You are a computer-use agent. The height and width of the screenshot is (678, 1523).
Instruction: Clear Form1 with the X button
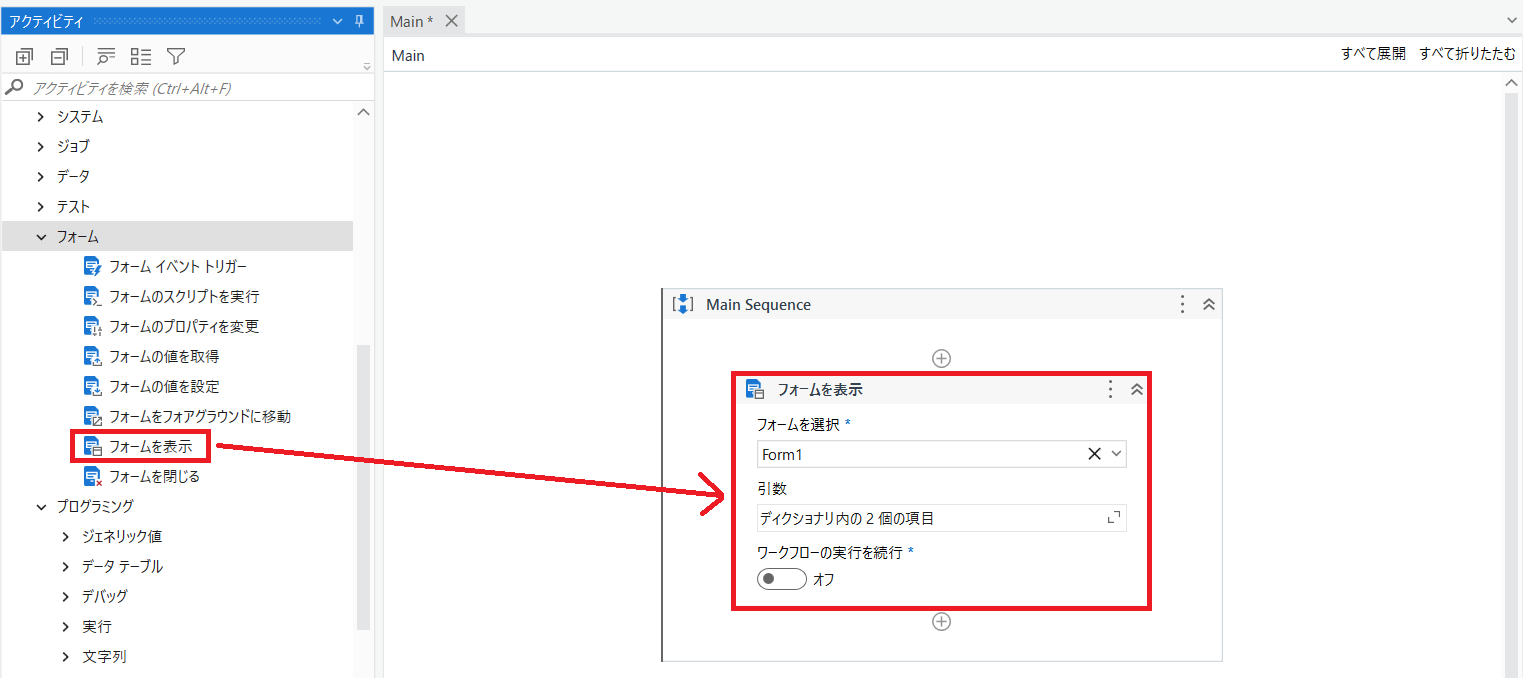click(x=1096, y=453)
